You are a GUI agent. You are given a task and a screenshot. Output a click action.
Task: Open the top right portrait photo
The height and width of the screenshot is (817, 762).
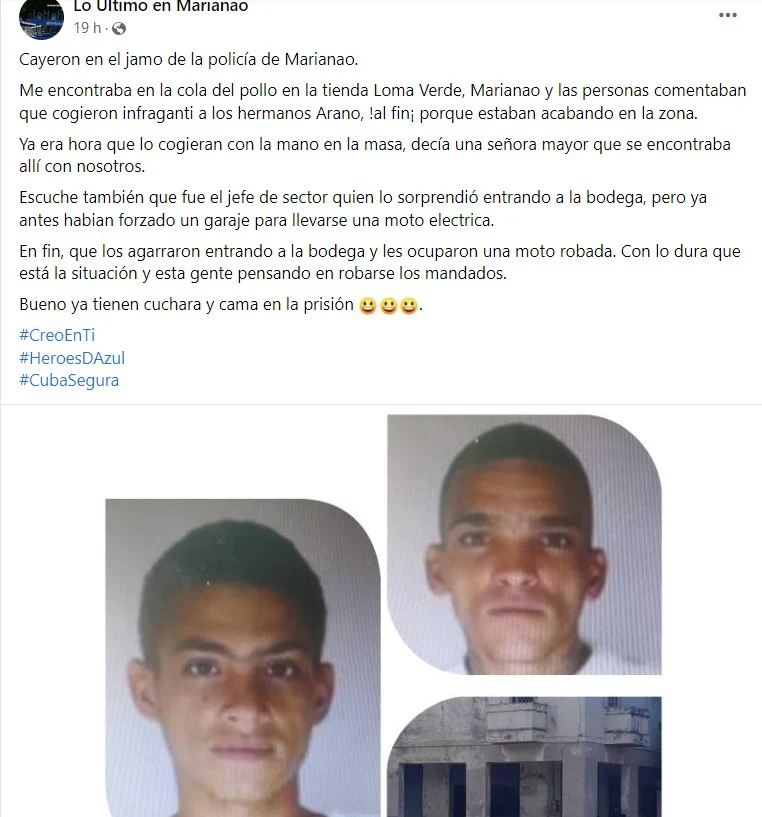524,544
